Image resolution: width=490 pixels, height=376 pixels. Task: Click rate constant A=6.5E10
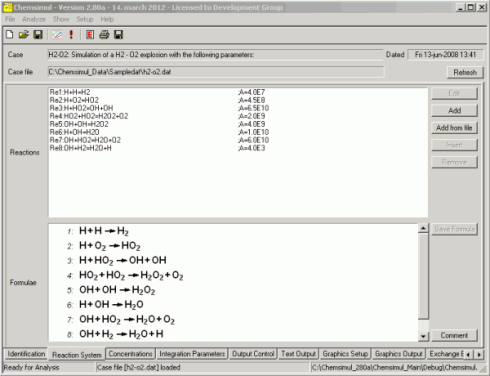pyautogui.click(x=253, y=108)
